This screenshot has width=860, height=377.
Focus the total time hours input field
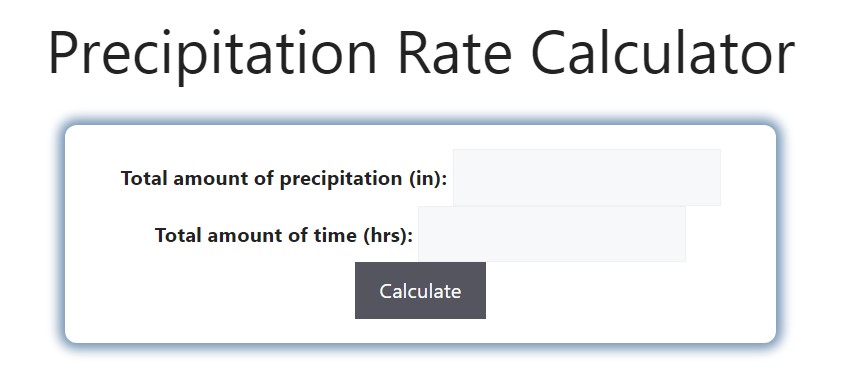tap(552, 234)
